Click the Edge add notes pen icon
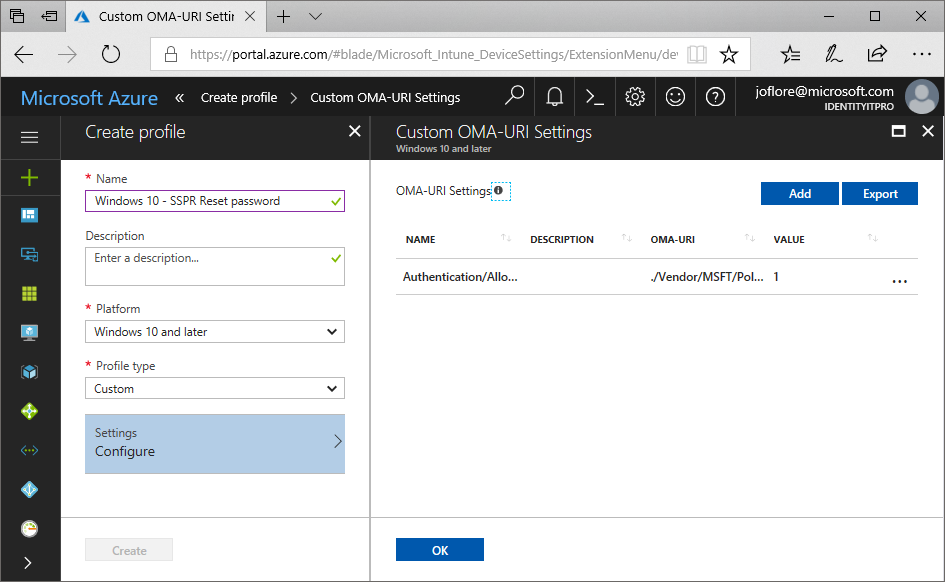 coord(834,54)
